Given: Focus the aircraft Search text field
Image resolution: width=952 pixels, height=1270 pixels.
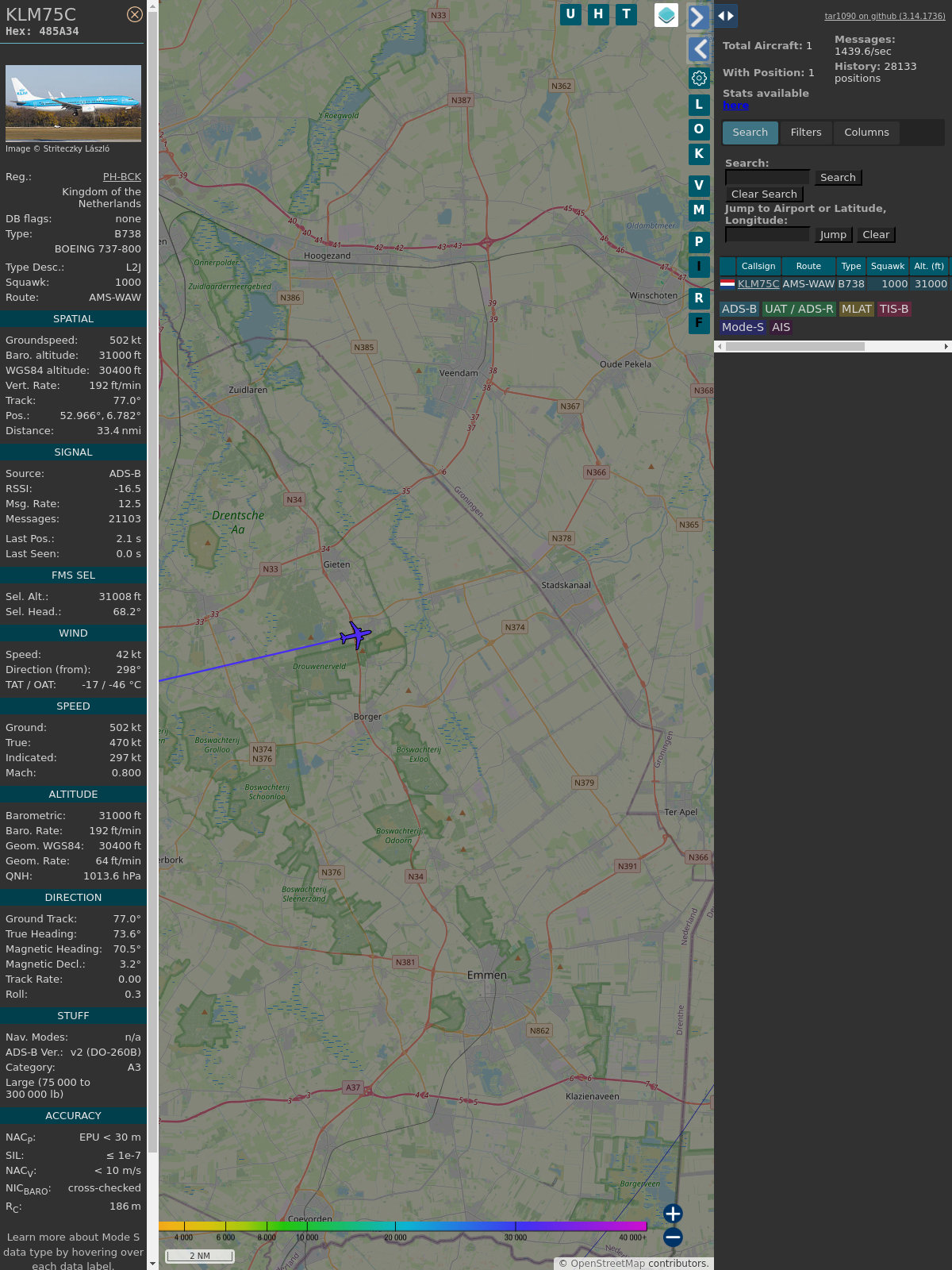Looking at the screenshot, I should [x=767, y=177].
